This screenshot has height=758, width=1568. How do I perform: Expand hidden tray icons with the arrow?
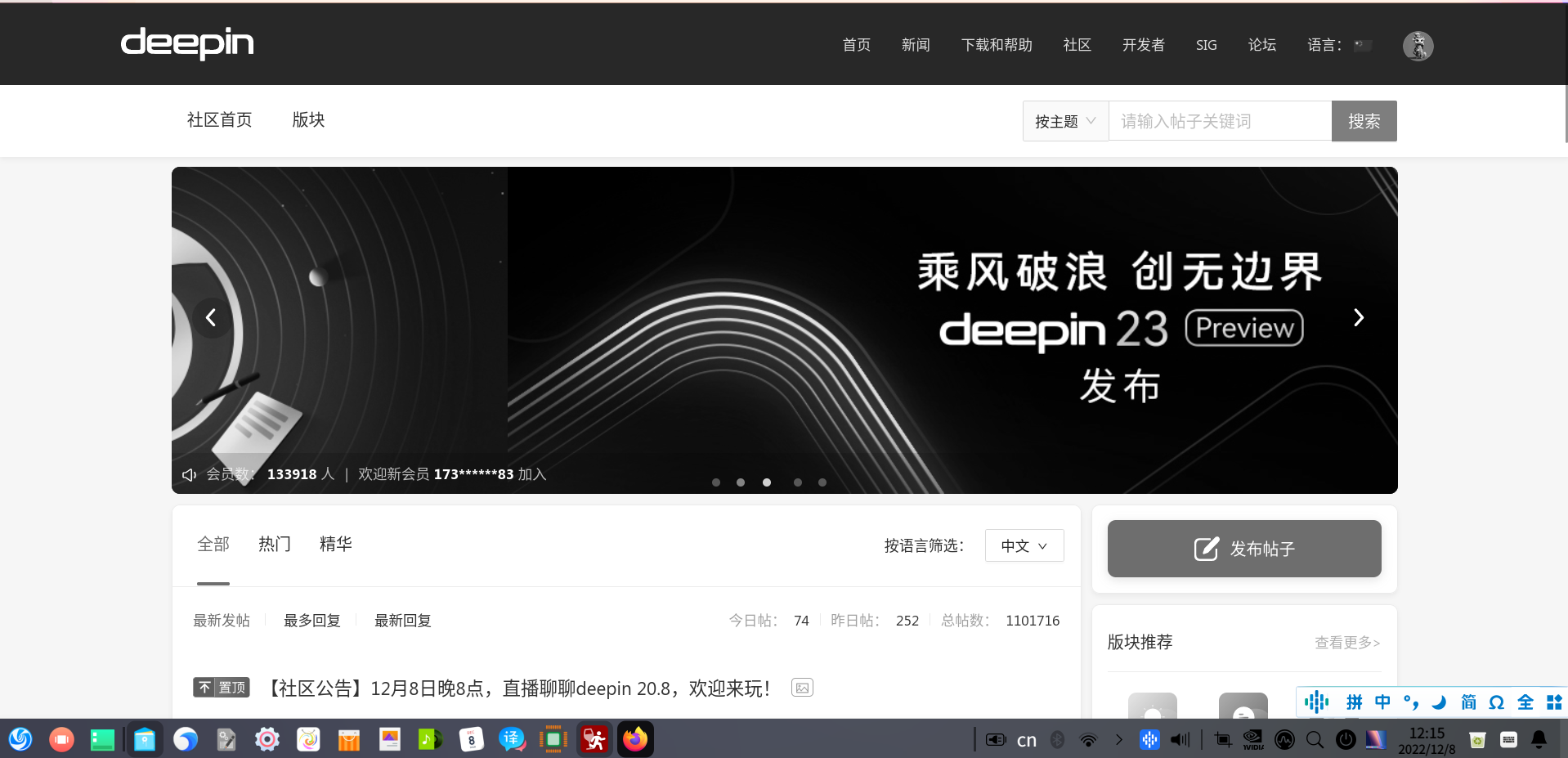click(1118, 739)
